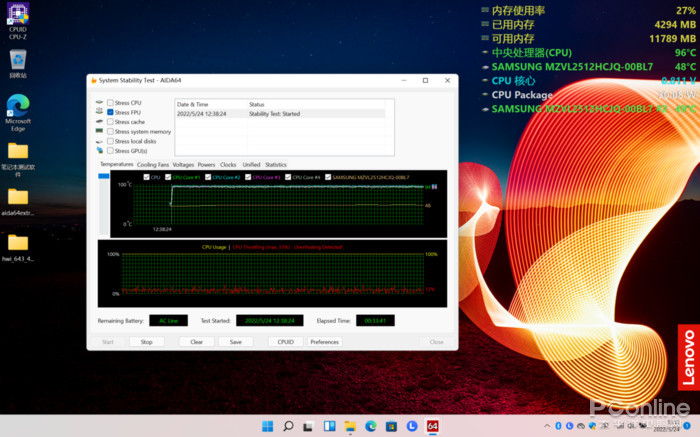Viewport: 700px width, 437px height.
Task: Open Widgets from the taskbar
Action: pos(329,426)
